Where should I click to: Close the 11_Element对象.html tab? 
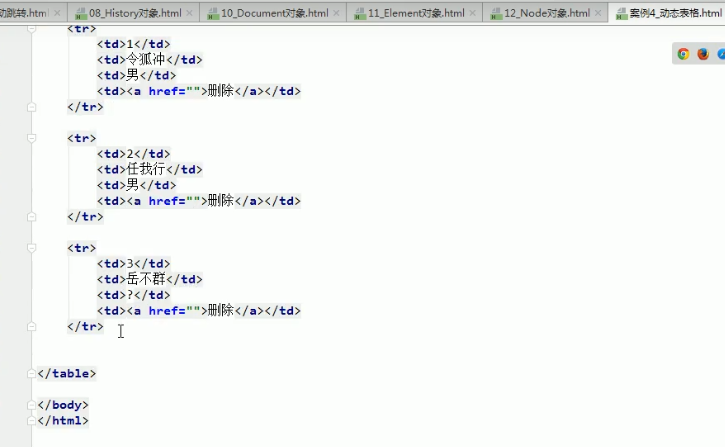473,13
